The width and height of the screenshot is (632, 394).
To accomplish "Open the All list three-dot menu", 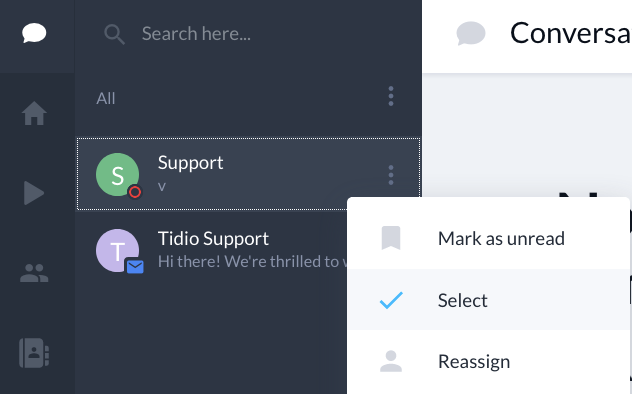I will click(x=391, y=96).
